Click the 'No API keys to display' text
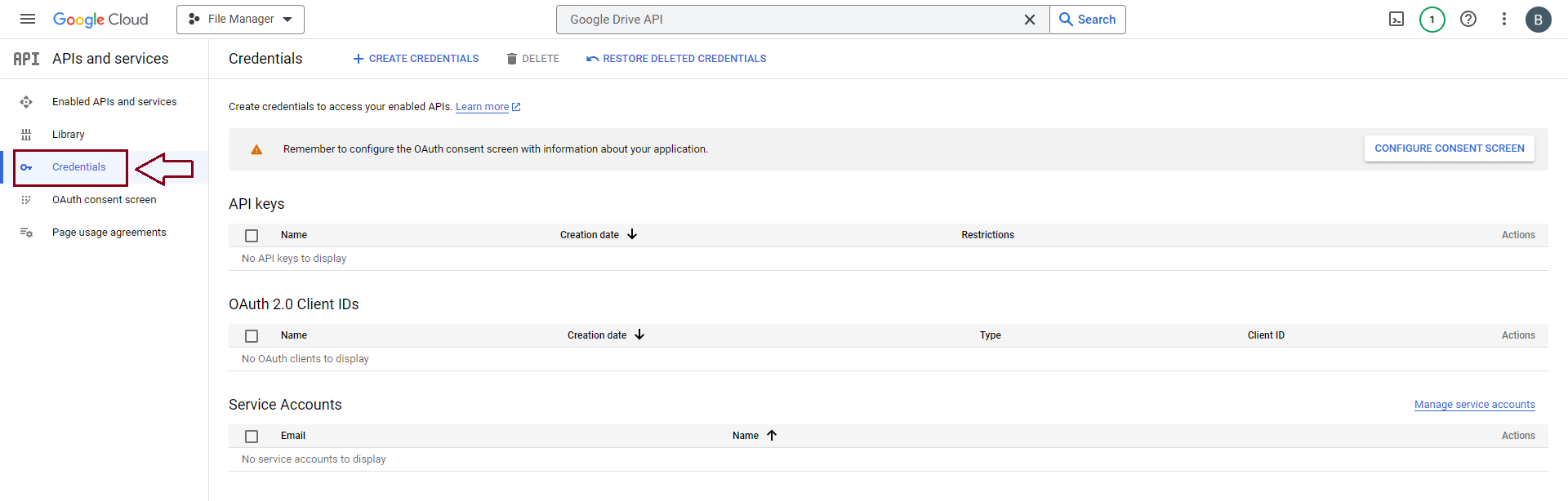 point(294,259)
